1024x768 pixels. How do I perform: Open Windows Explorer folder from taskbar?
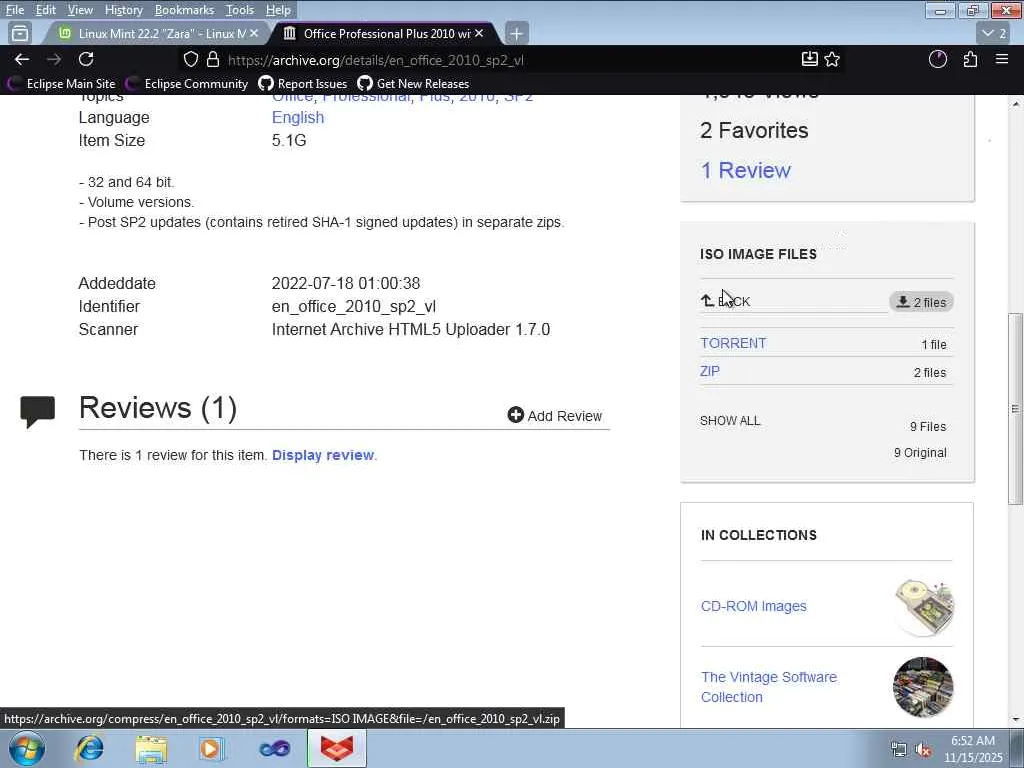click(151, 749)
